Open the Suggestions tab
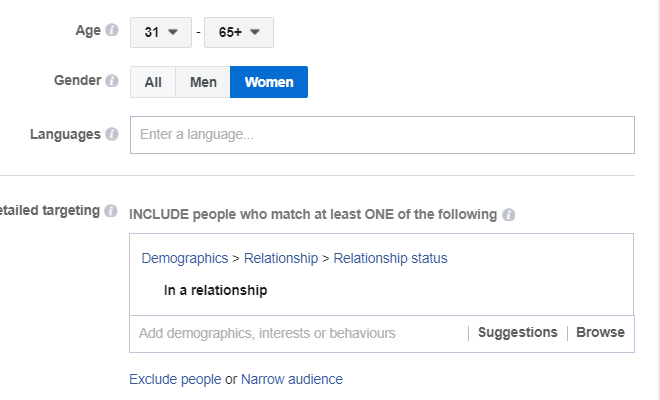Image resolution: width=660 pixels, height=400 pixels. (x=517, y=333)
